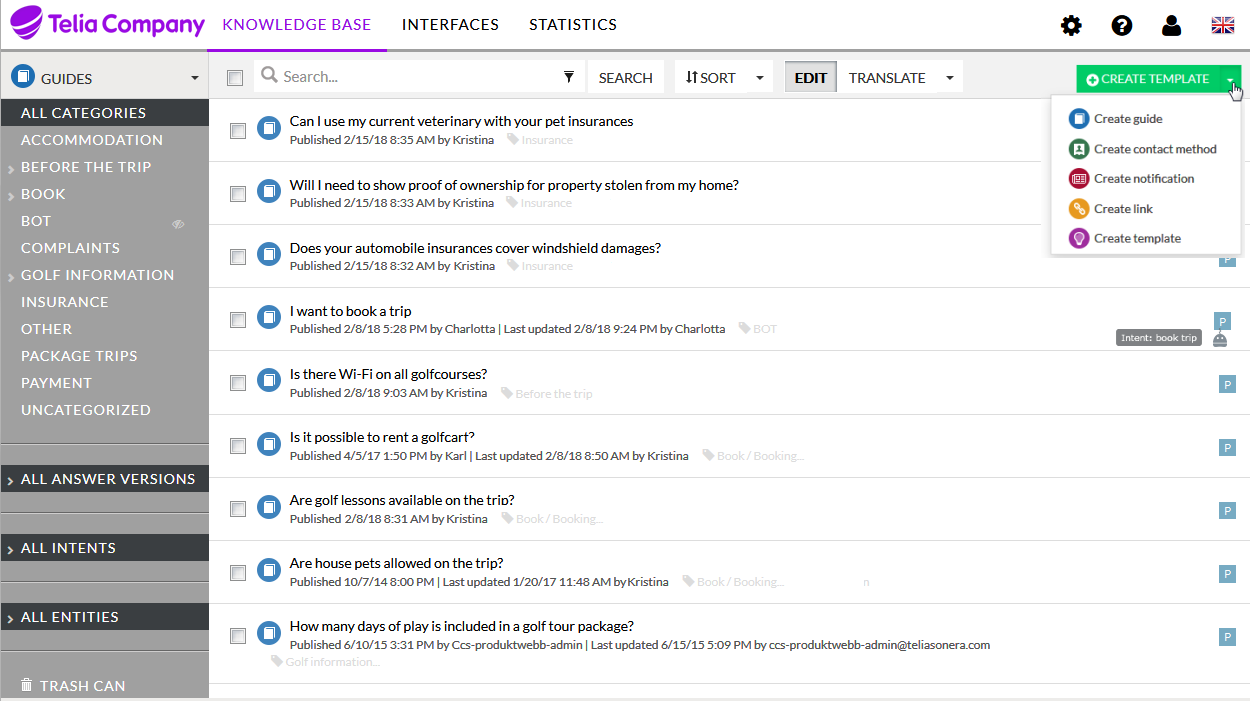Open the Guides type dropdown
Screen dimensions: 1250x701
(x=194, y=79)
